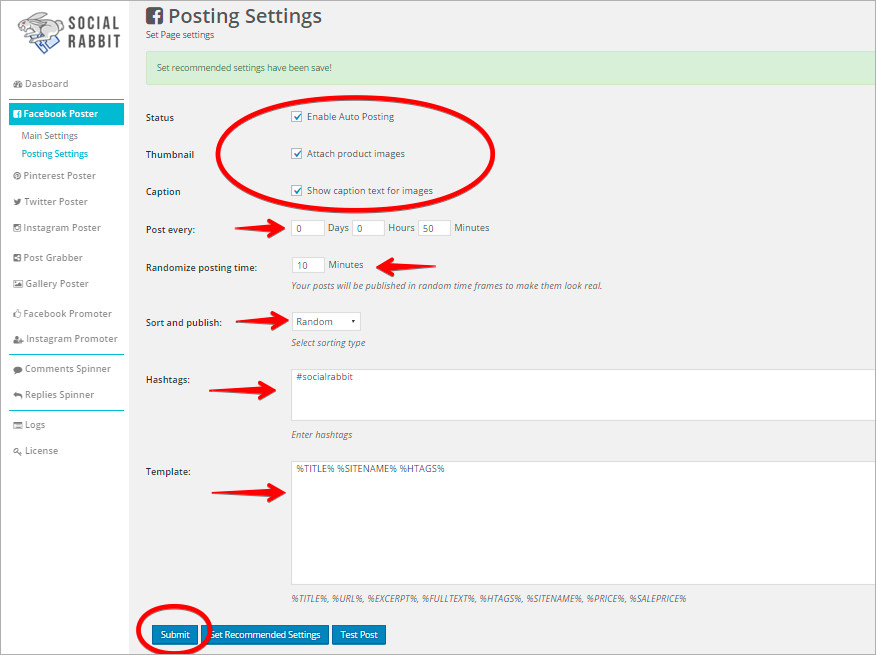Click Set Recommended Settings button
This screenshot has width=876, height=655.
pos(265,635)
